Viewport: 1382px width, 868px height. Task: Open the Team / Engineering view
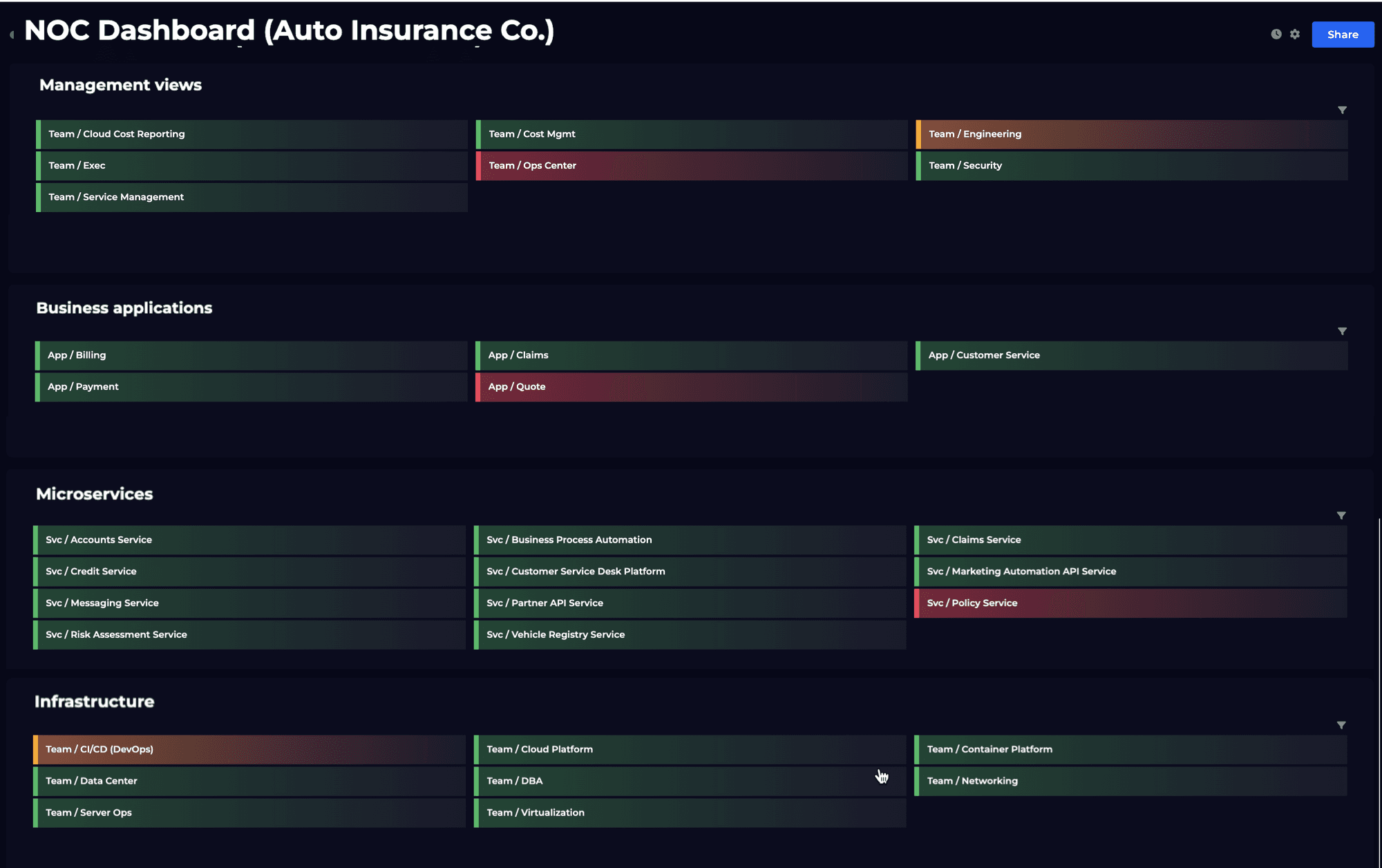point(1131,134)
